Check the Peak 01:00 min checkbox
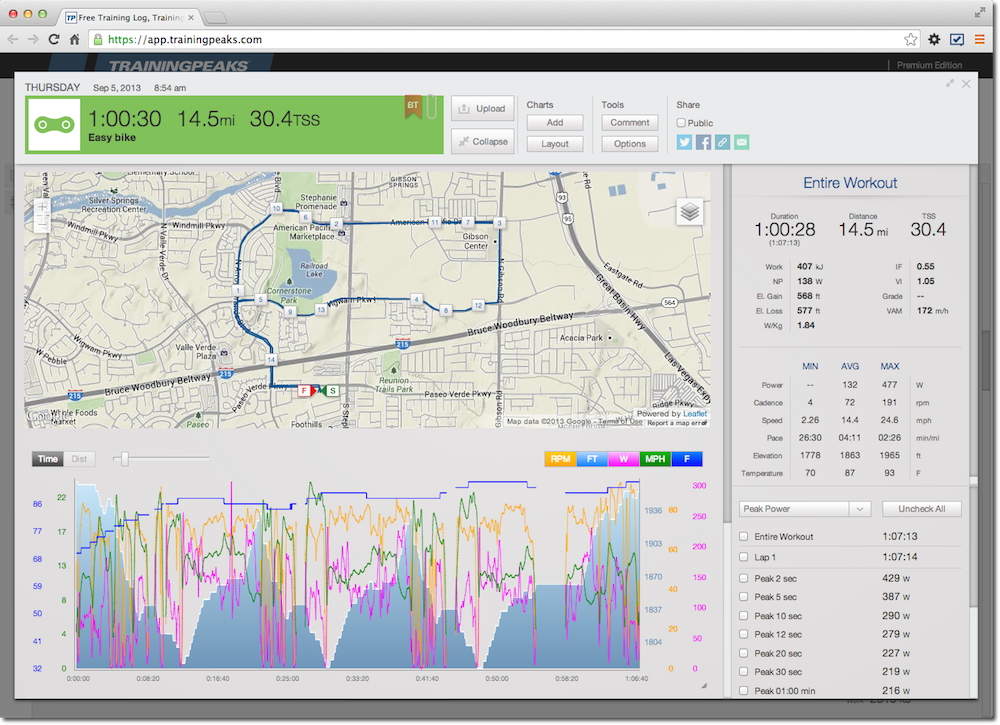1000x725 pixels. tap(744, 690)
